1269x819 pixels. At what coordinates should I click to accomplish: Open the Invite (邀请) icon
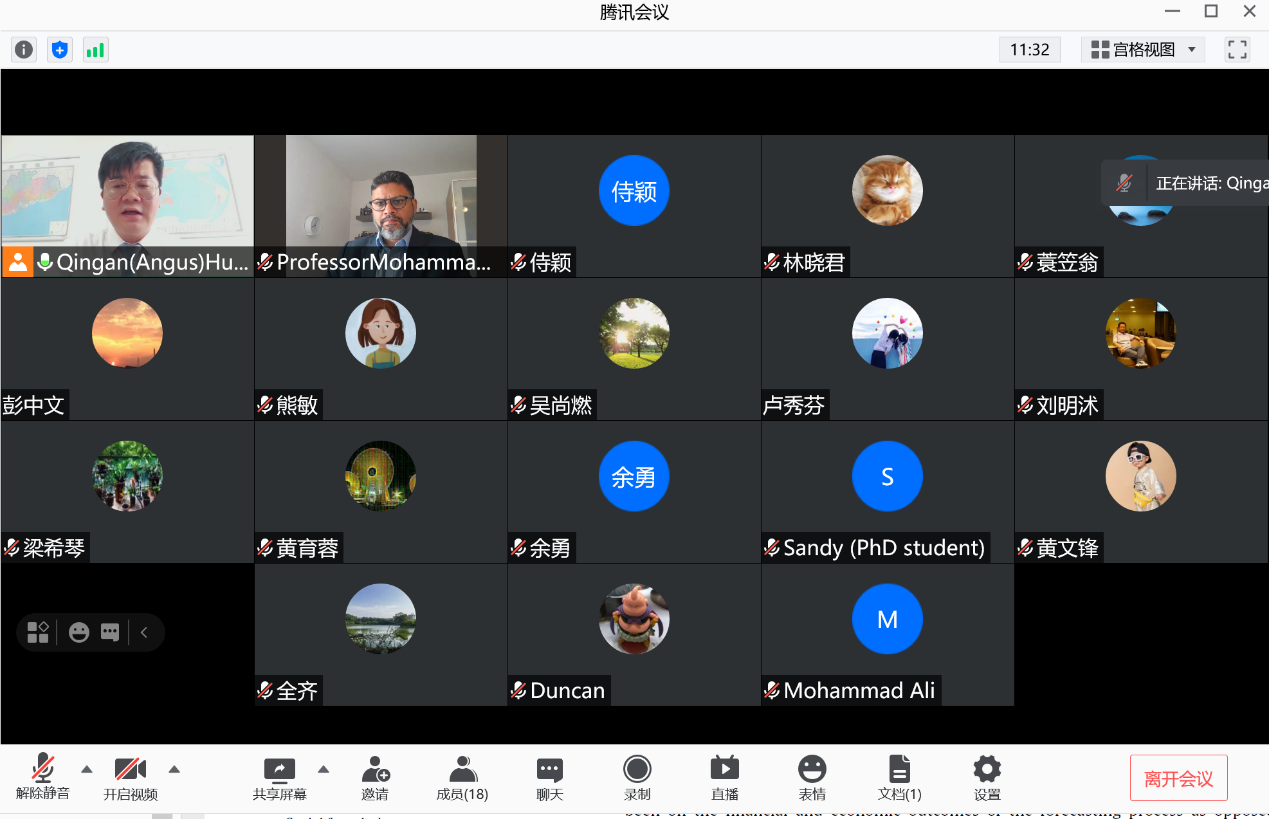375,778
